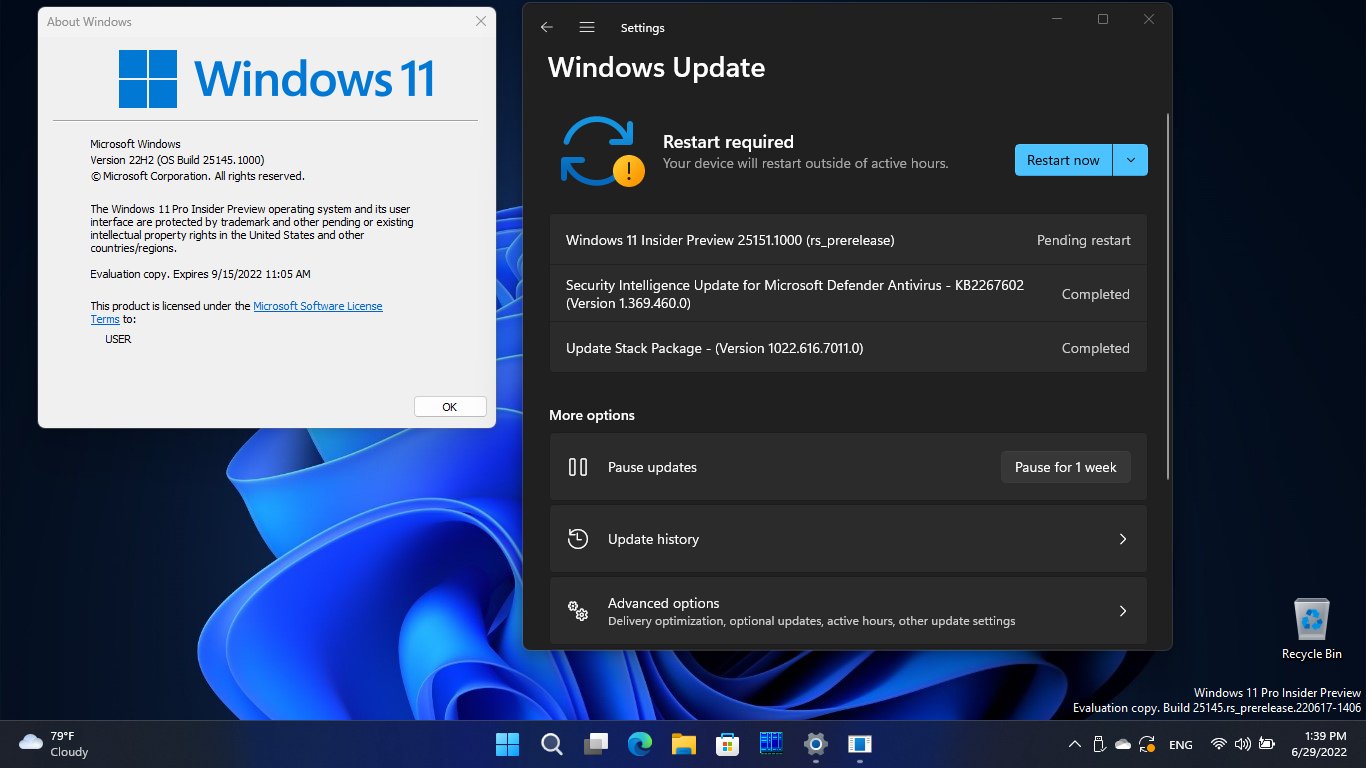The height and width of the screenshot is (768, 1366).
Task: Open the blue column-panel app on the taskbar
Action: coord(771,744)
